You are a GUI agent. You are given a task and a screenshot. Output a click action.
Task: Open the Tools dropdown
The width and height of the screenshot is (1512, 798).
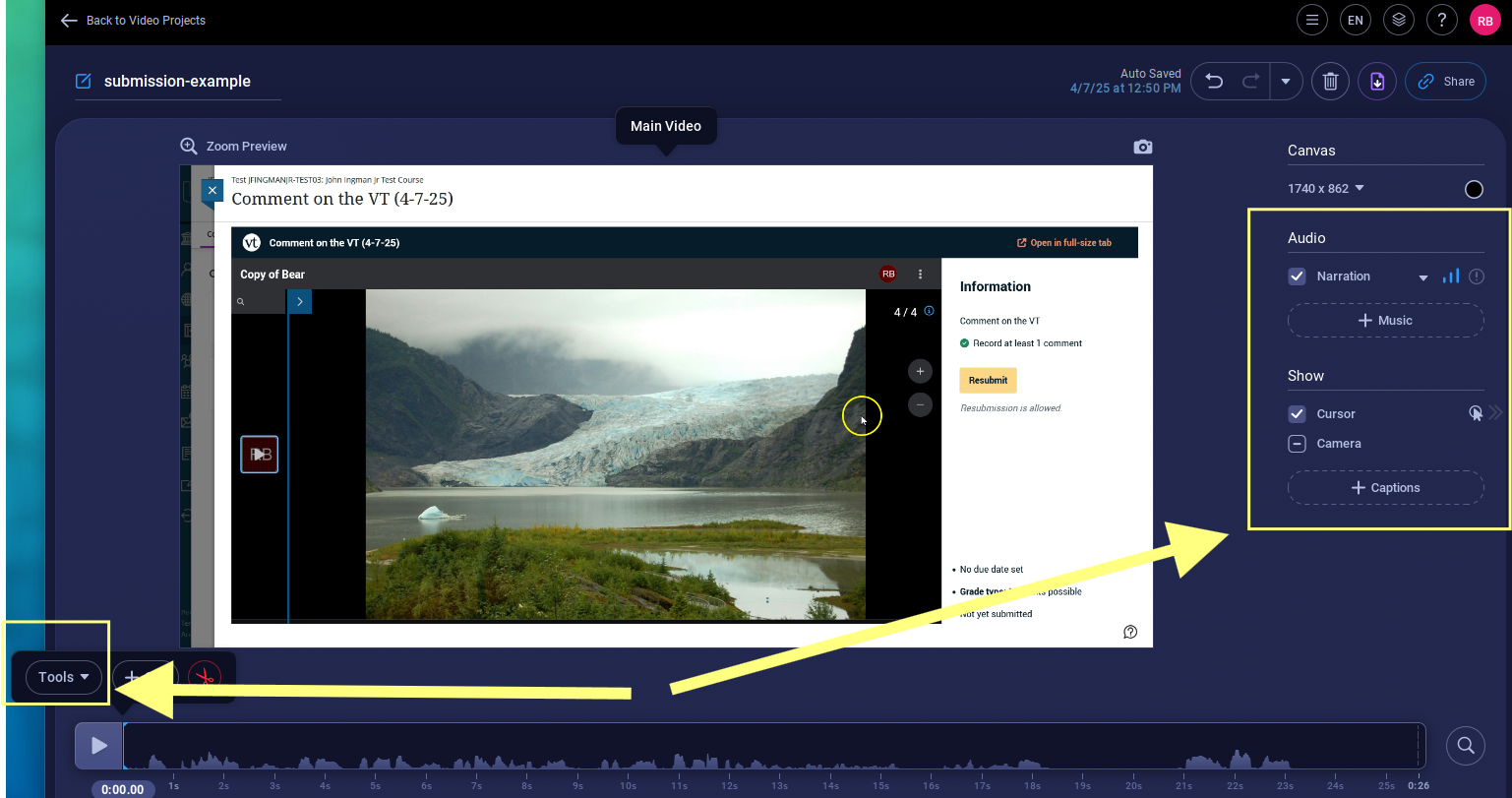(x=64, y=677)
